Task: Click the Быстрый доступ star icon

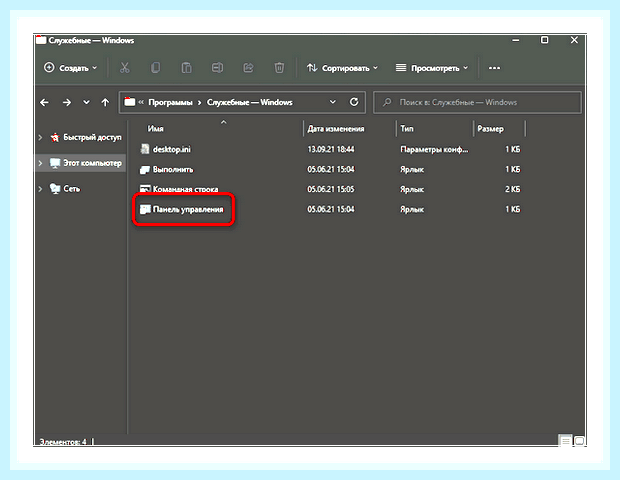Action: click(55, 137)
